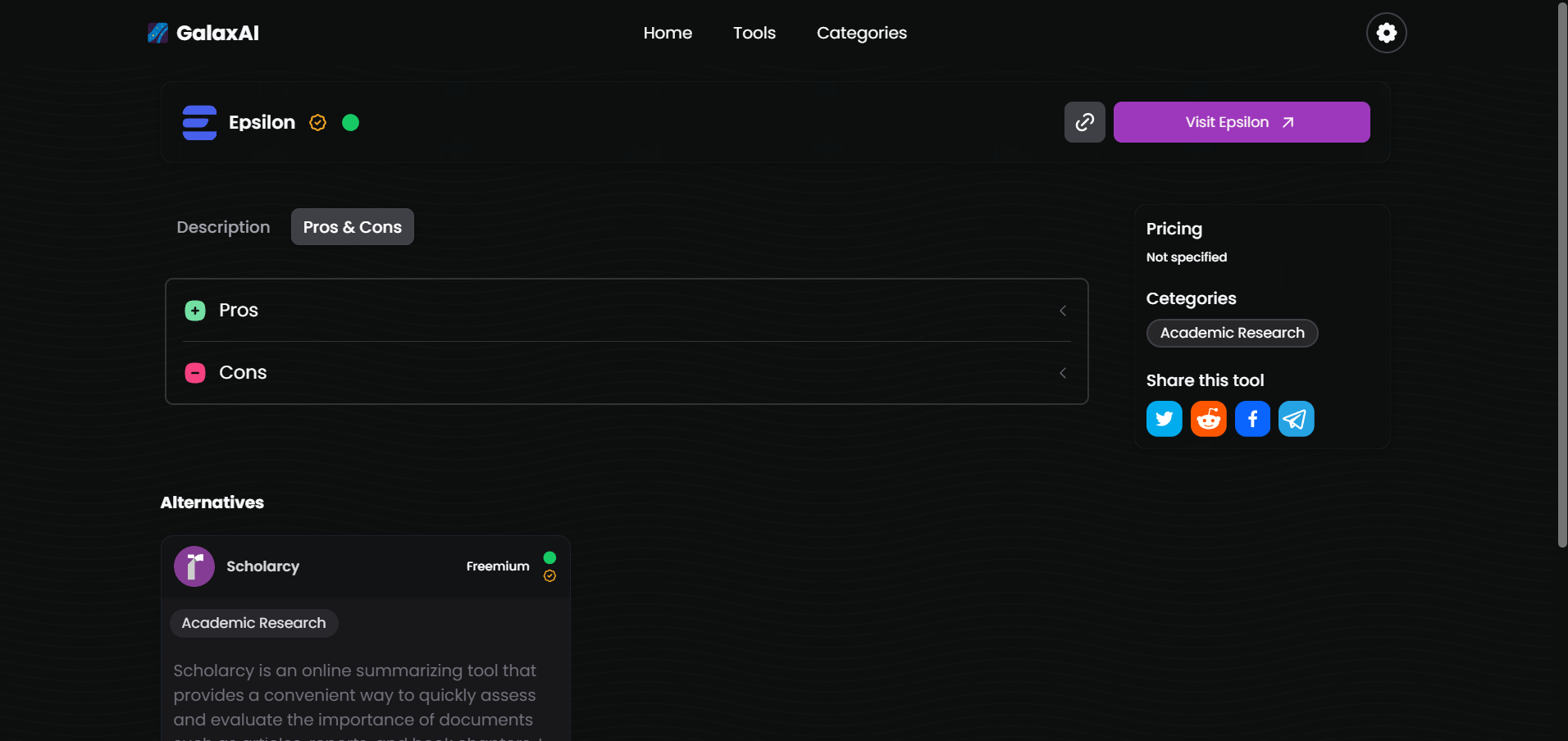Click the GalaxAI logo icon
1568x741 pixels.
pos(158,33)
